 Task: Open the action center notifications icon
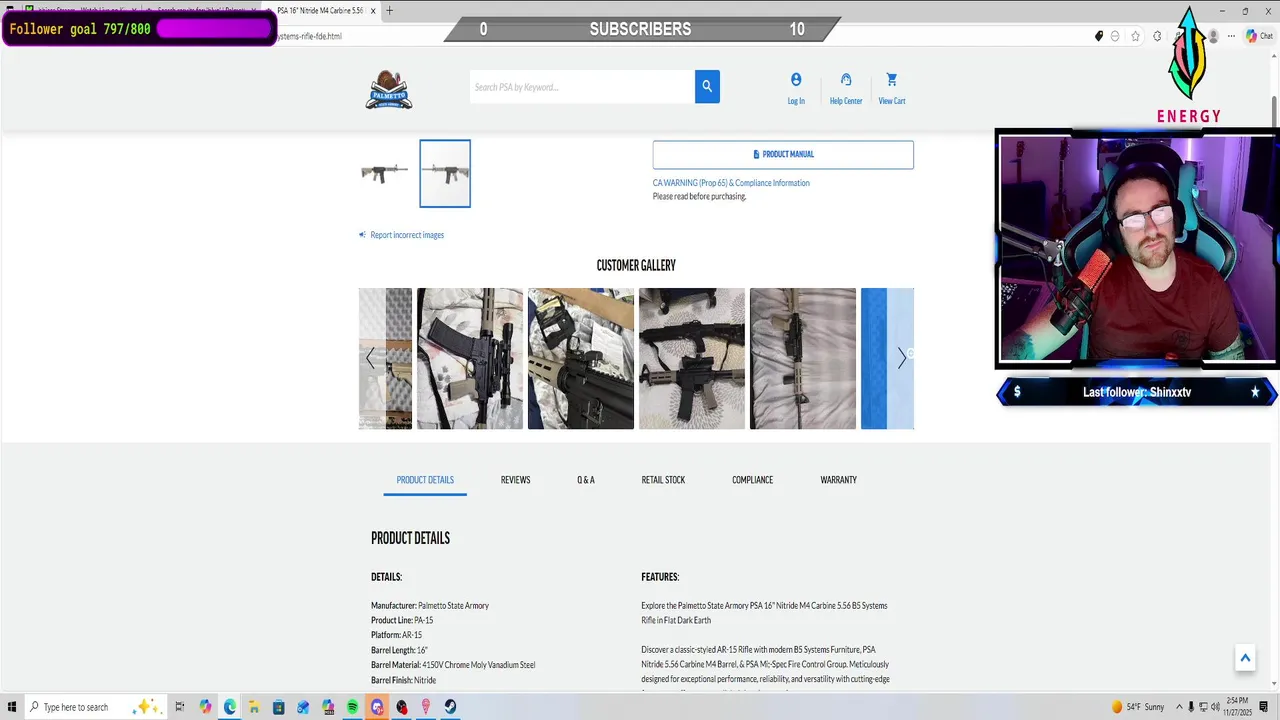pos(1264,707)
